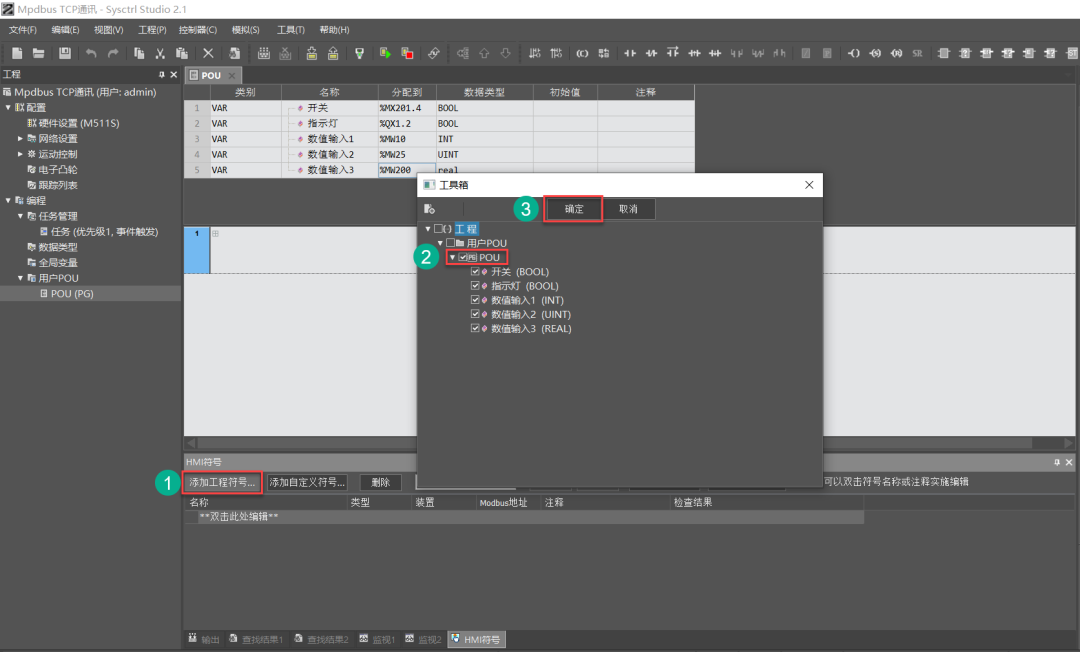Switch to the 监视1 bottom tab
The width and height of the screenshot is (1080, 652).
pos(377,640)
